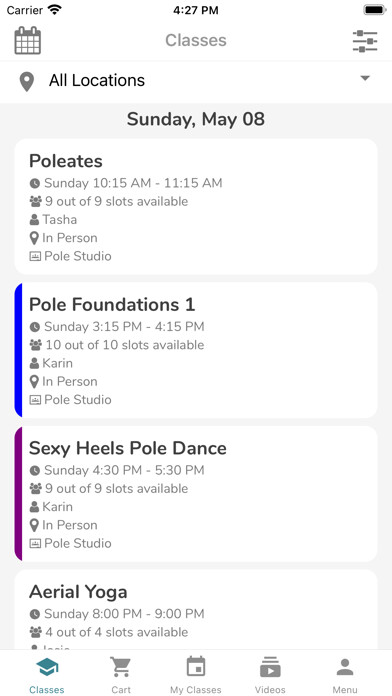Screen dimensions: 392x696
Task: Open the Aerial Yoga class card
Action: [x=196, y=610]
